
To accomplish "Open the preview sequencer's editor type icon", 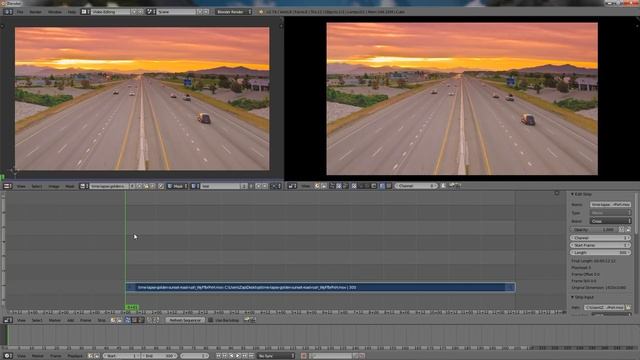I will 292,186.
